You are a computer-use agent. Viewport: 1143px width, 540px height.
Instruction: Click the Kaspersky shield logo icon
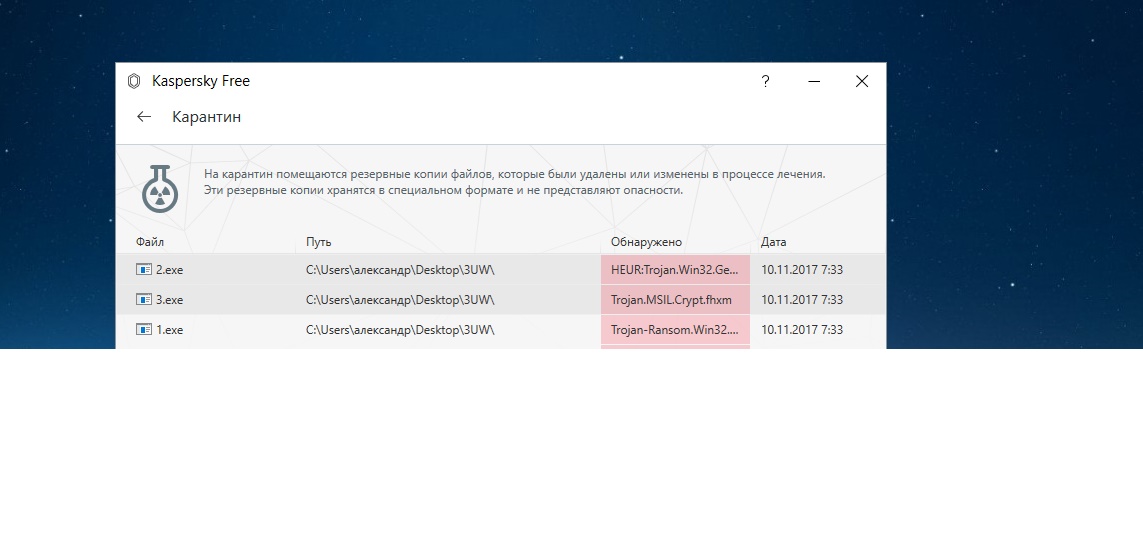(133, 81)
